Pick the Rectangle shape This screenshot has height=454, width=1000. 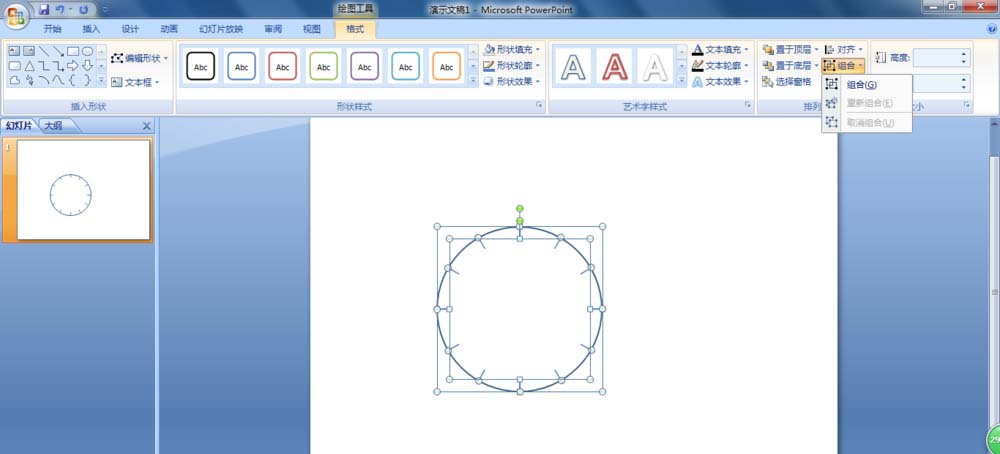click(73, 51)
